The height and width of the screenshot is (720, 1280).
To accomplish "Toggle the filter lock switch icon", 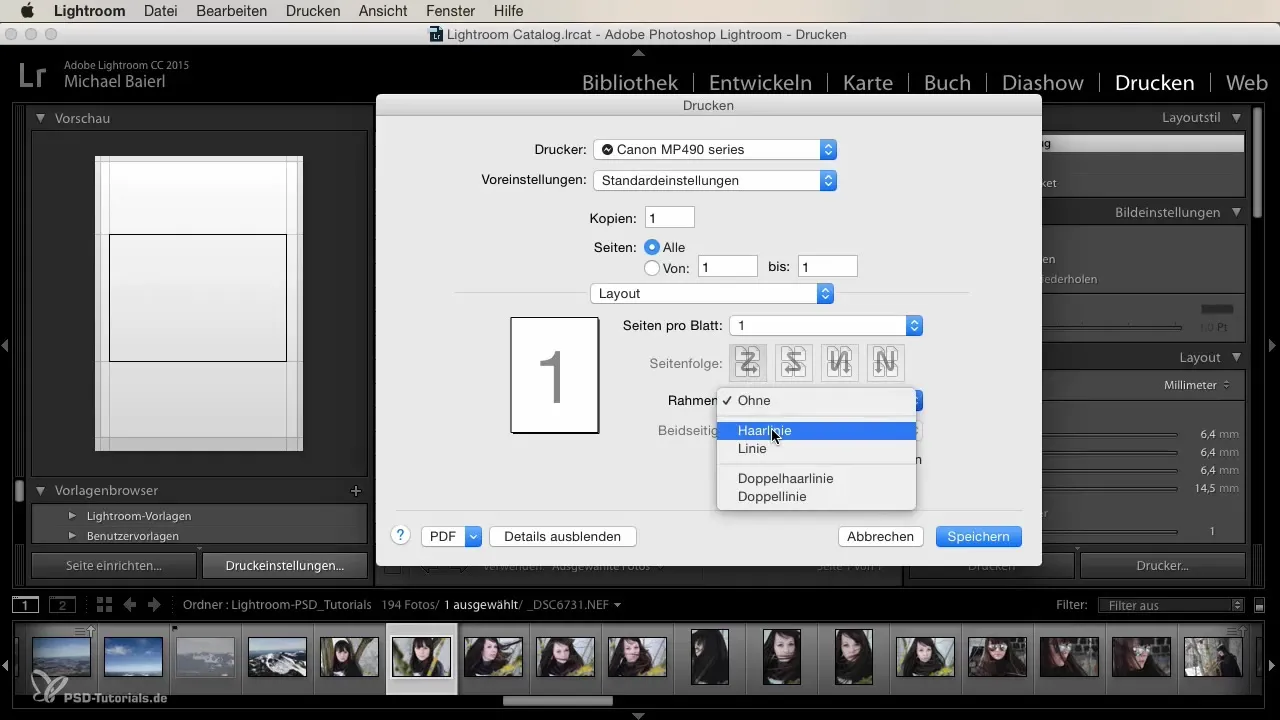I will click(x=1259, y=605).
